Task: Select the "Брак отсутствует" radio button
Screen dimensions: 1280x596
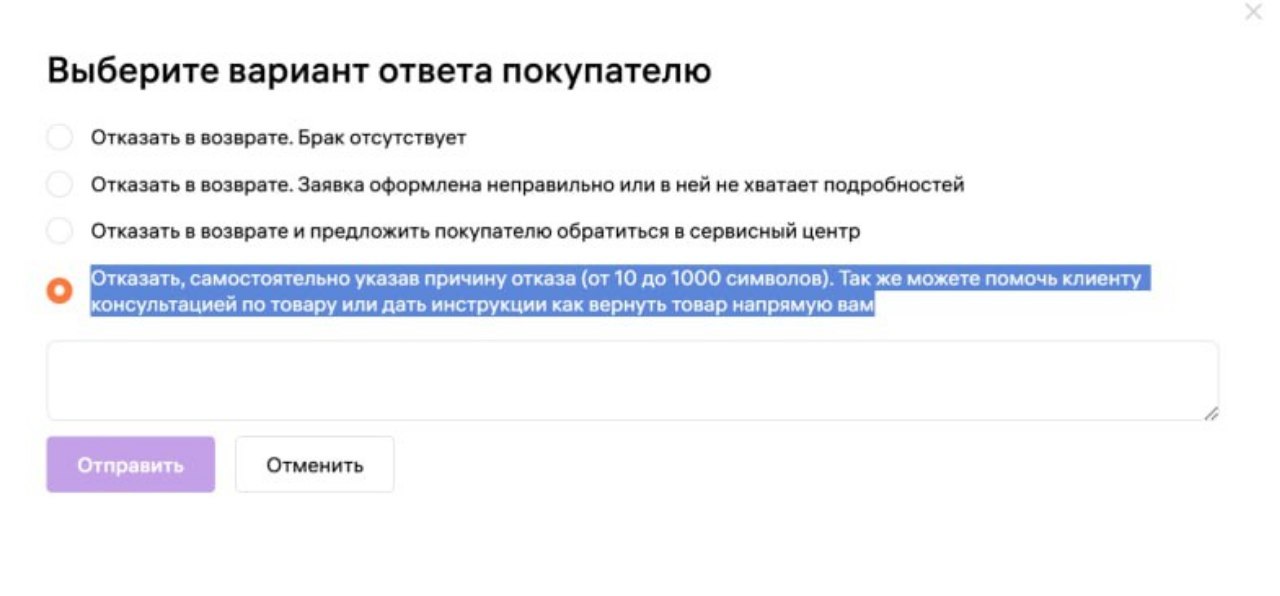Action: [x=60, y=138]
